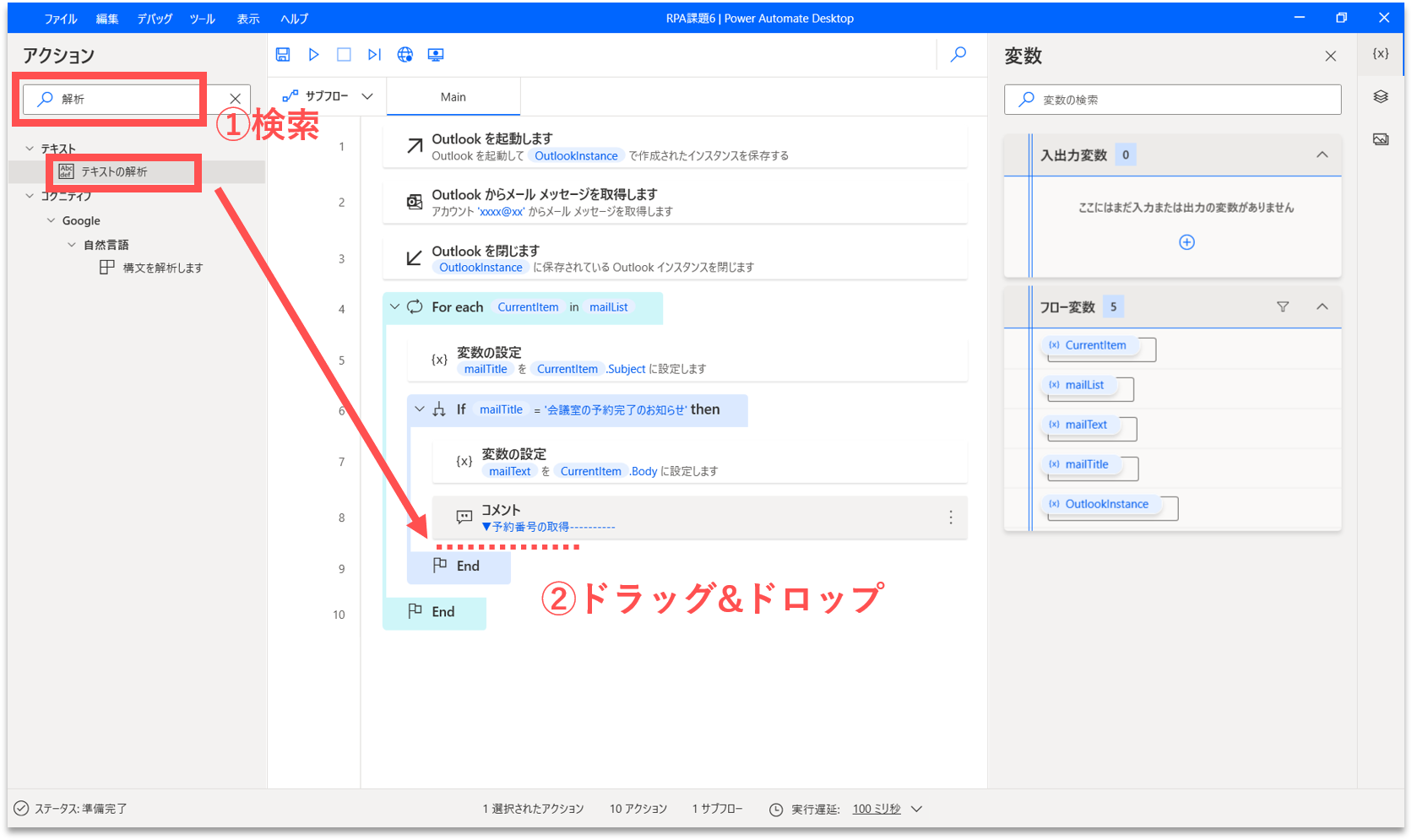Select テキストの解析 action in the tree
The image size is (1412, 840).
click(114, 171)
